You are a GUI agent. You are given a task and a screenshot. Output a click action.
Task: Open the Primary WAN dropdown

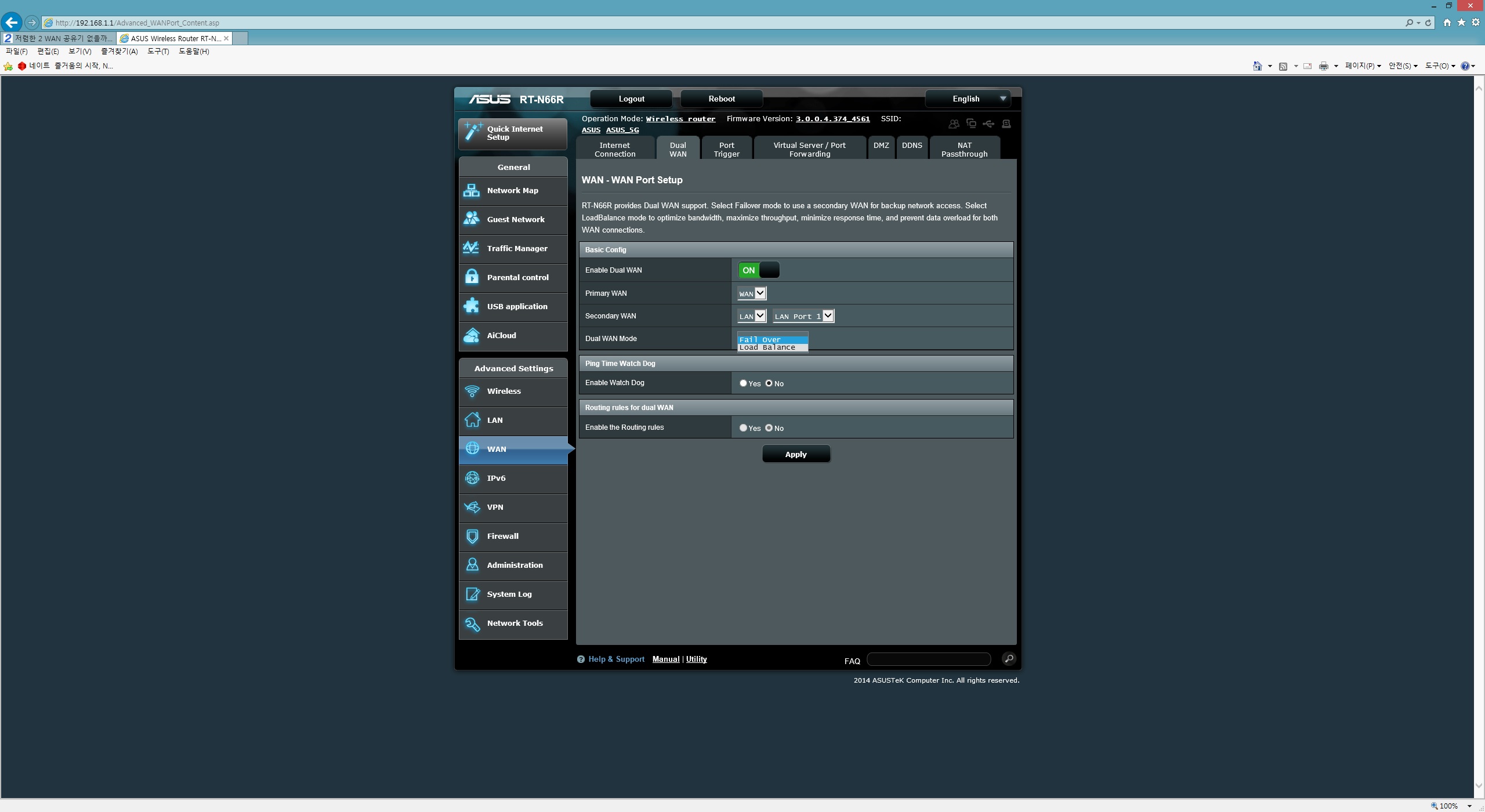pyautogui.click(x=752, y=293)
